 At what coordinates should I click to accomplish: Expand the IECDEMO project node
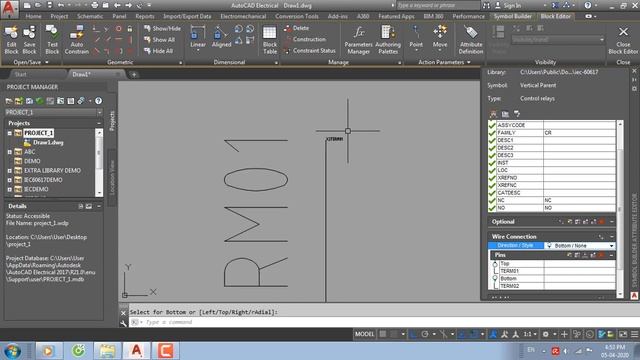[x=10, y=189]
